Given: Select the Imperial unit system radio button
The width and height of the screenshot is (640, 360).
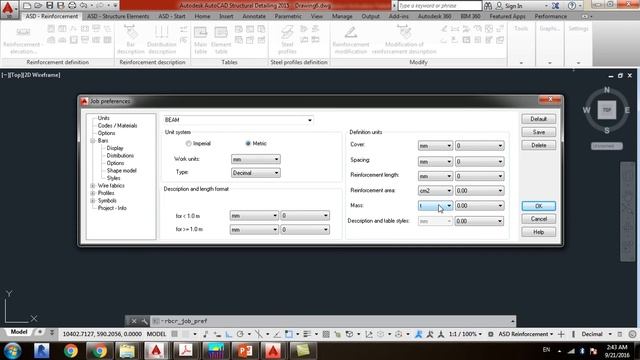Looking at the screenshot, I should [x=188, y=144].
